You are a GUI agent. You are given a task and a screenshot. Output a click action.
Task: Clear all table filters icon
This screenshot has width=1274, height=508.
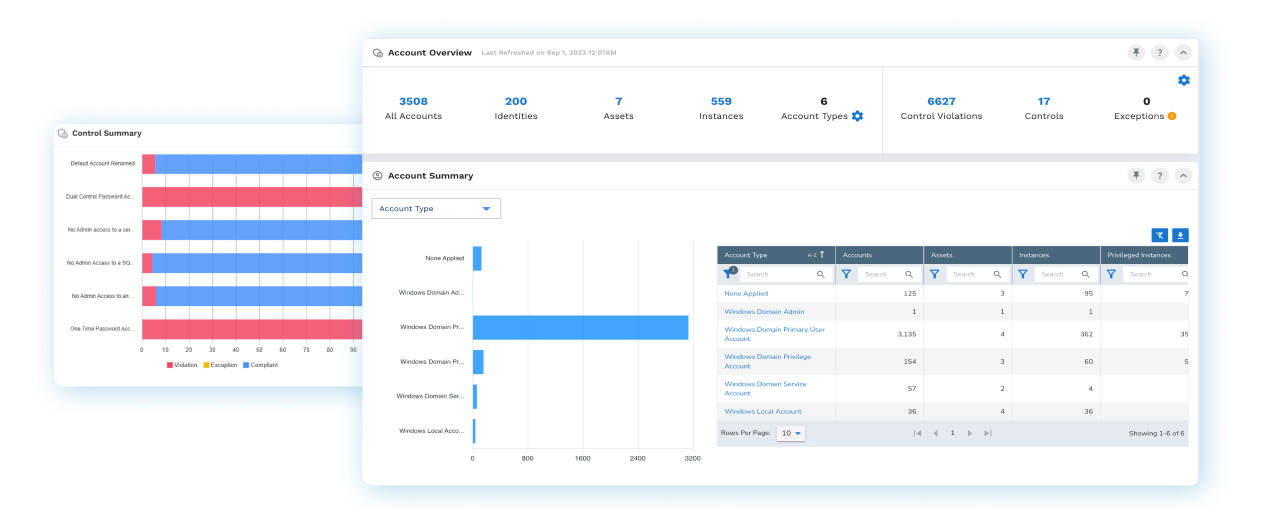1159,235
